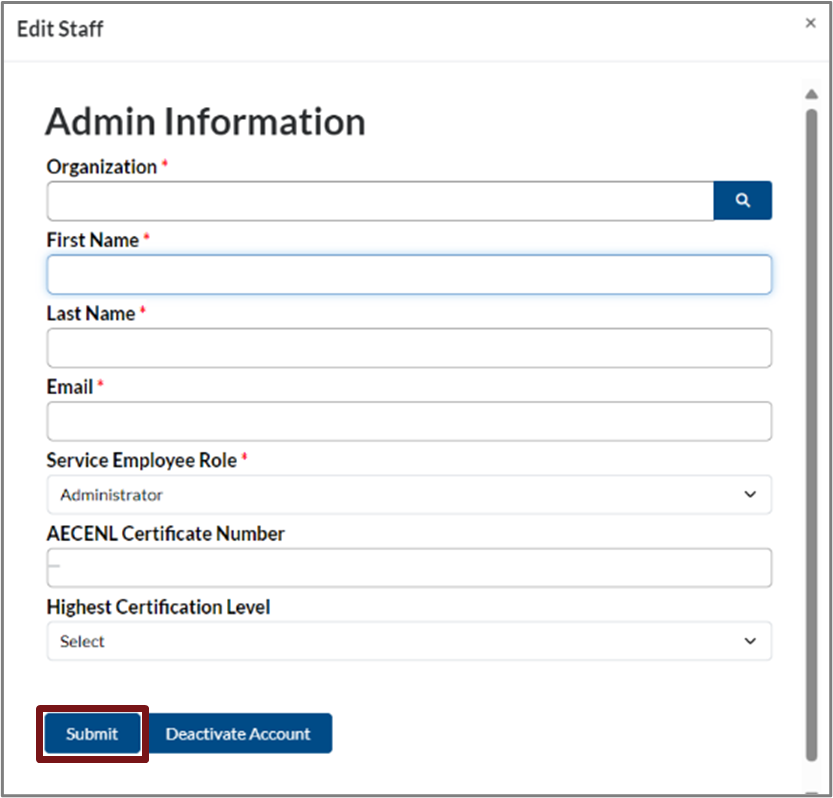Open the Highest Certification Level dropdown
The height and width of the screenshot is (798, 833).
click(x=409, y=641)
